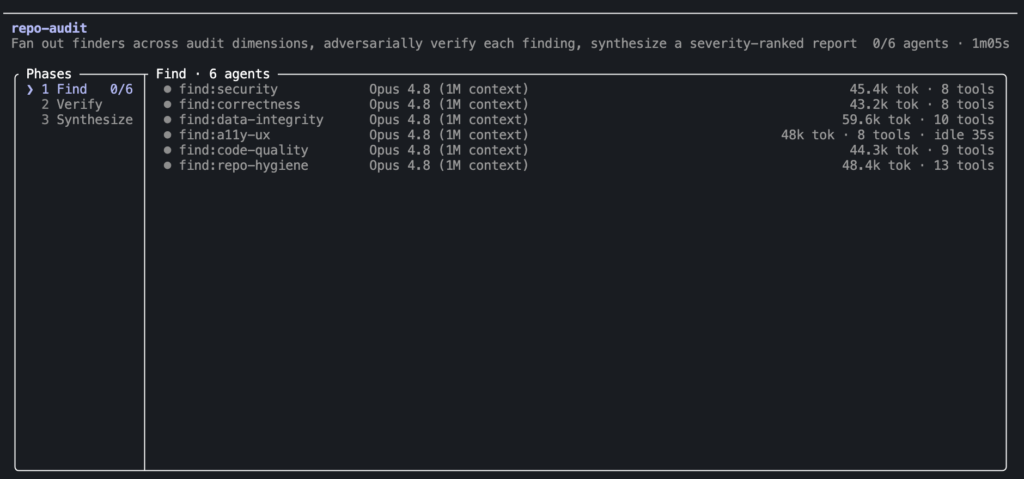Click the 0/6 agents summary in header
This screenshot has width=1024, height=479.
pos(910,44)
